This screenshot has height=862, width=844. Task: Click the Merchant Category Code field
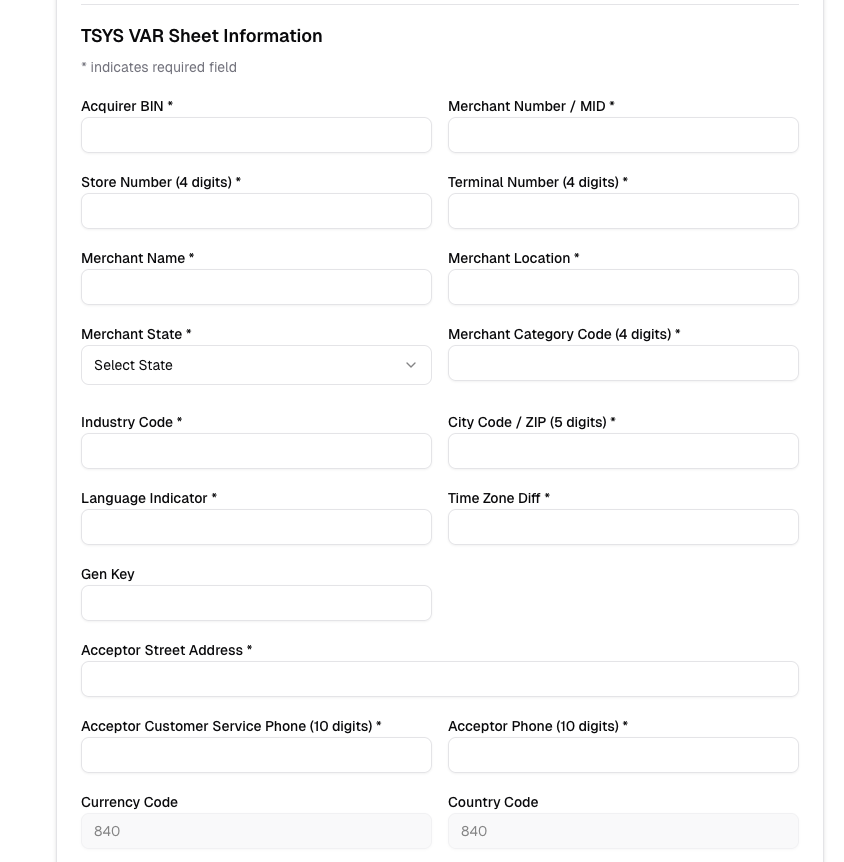(x=623, y=363)
